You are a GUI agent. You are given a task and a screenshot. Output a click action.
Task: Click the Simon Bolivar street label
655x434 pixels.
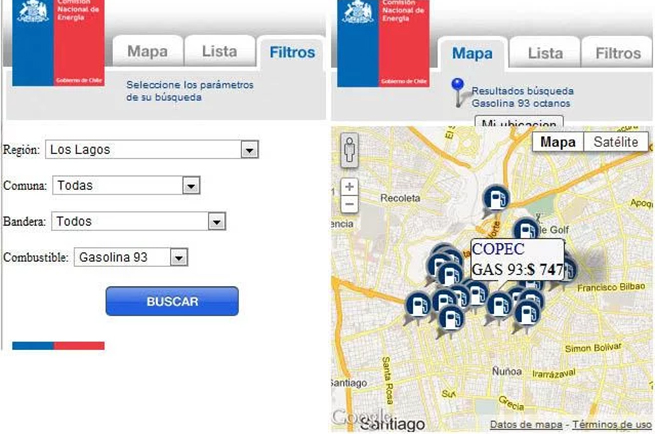click(x=593, y=348)
